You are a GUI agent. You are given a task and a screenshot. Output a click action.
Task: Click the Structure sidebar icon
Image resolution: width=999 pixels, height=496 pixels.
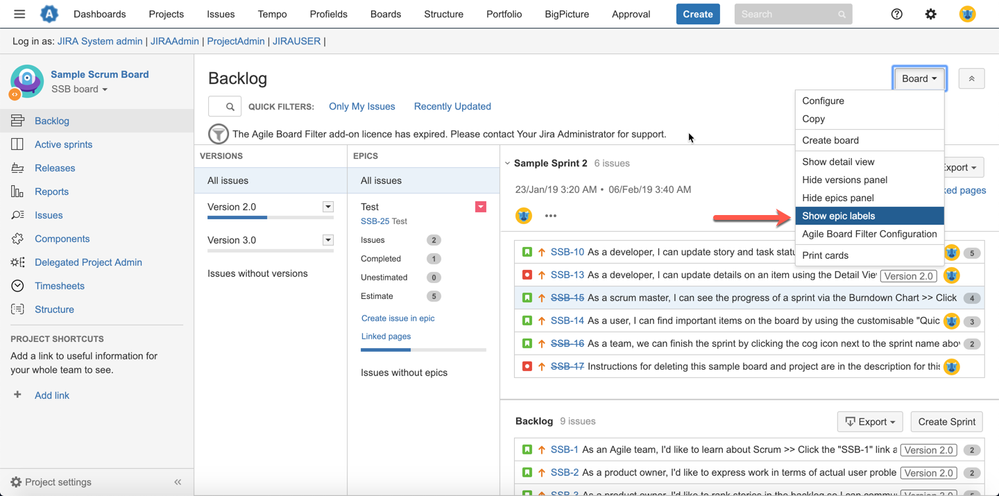[18, 309]
